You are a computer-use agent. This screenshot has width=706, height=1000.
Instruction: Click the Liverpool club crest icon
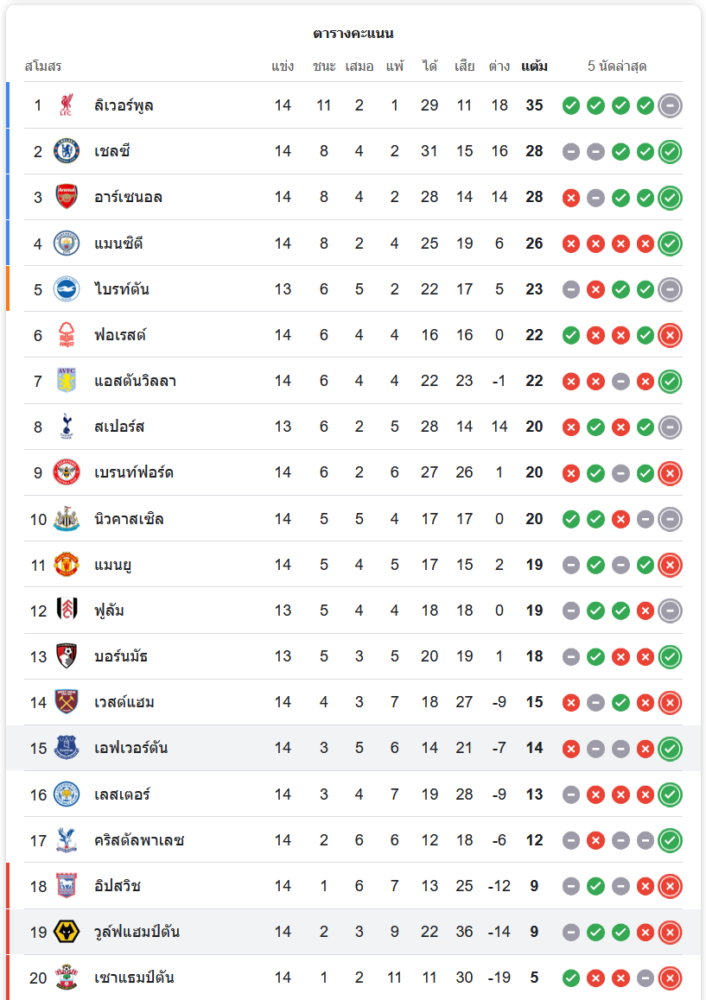point(67,105)
